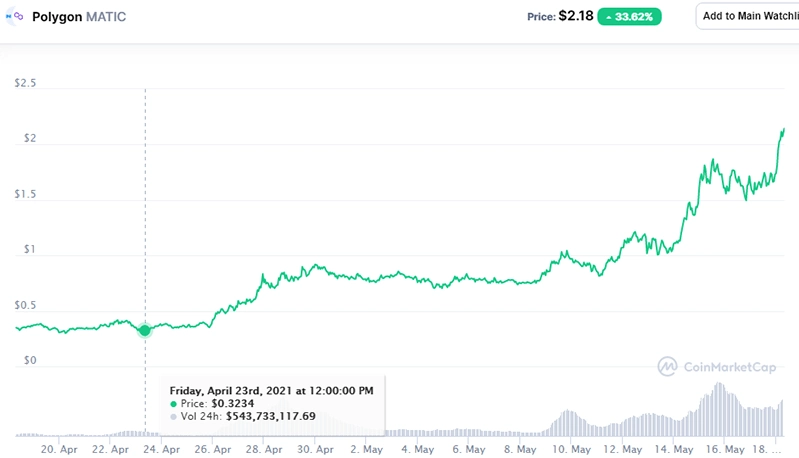Click the 2. May date label
Screen dimensions: 799x458
(366, 449)
